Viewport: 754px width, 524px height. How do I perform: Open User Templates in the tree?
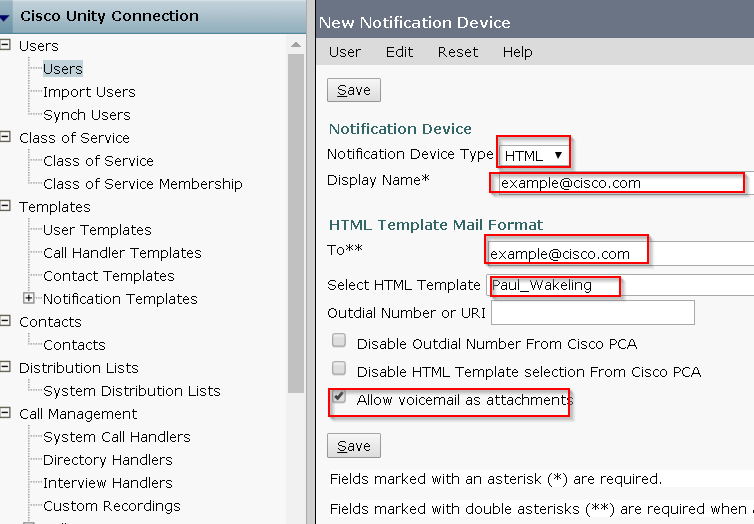[97, 230]
